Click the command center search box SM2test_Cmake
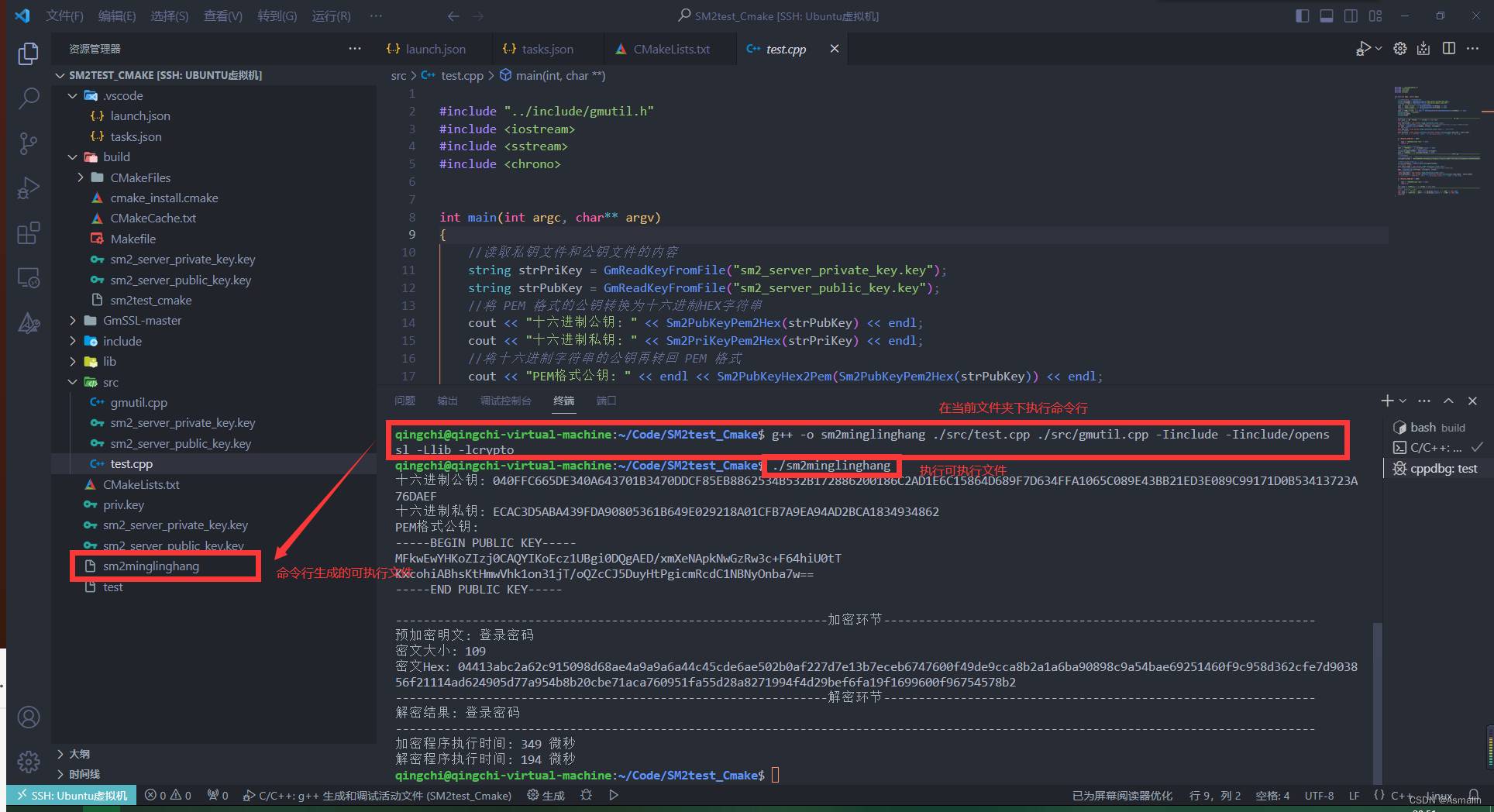1494x812 pixels. pos(778,15)
